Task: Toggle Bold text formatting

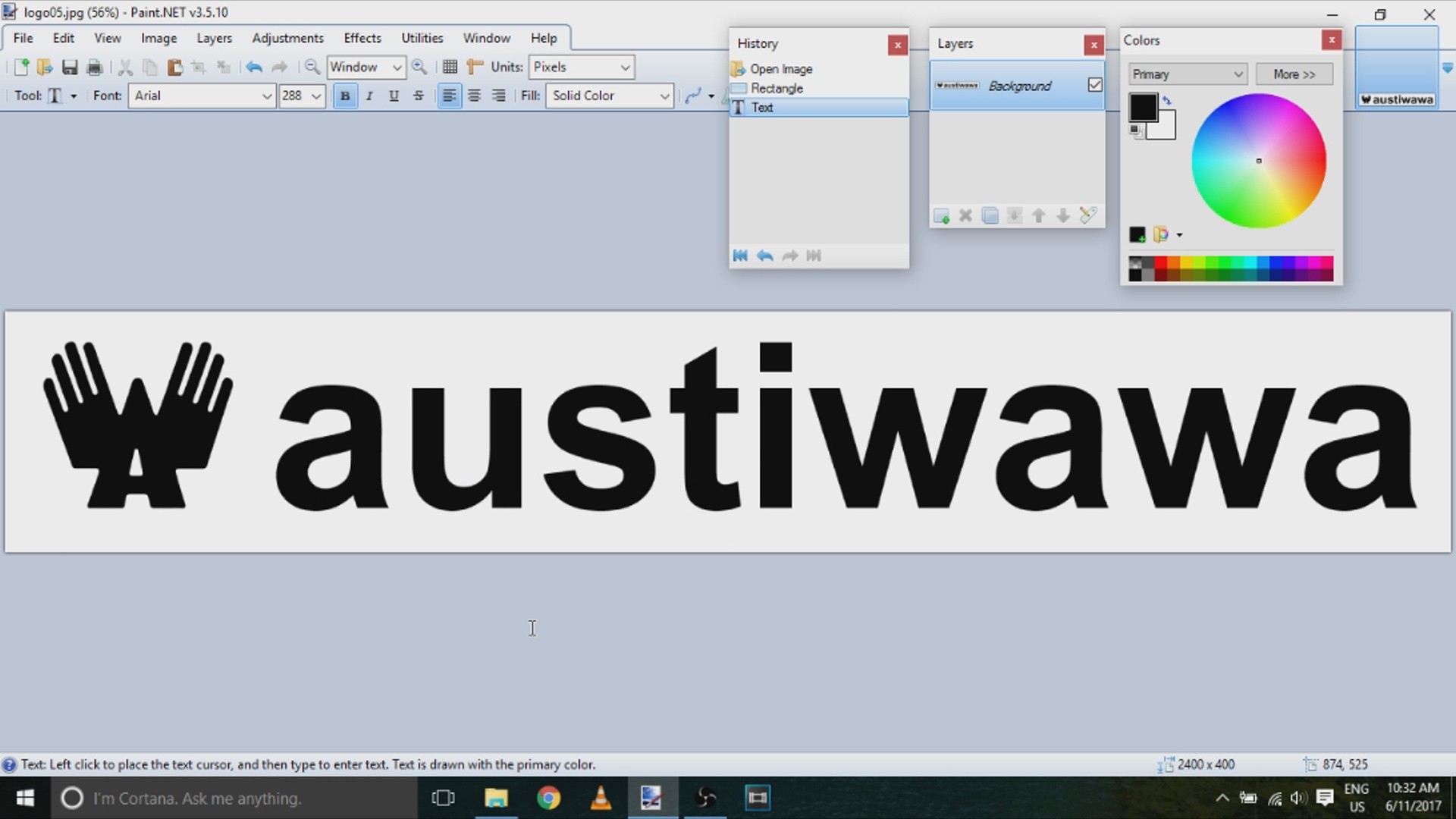Action: click(345, 96)
